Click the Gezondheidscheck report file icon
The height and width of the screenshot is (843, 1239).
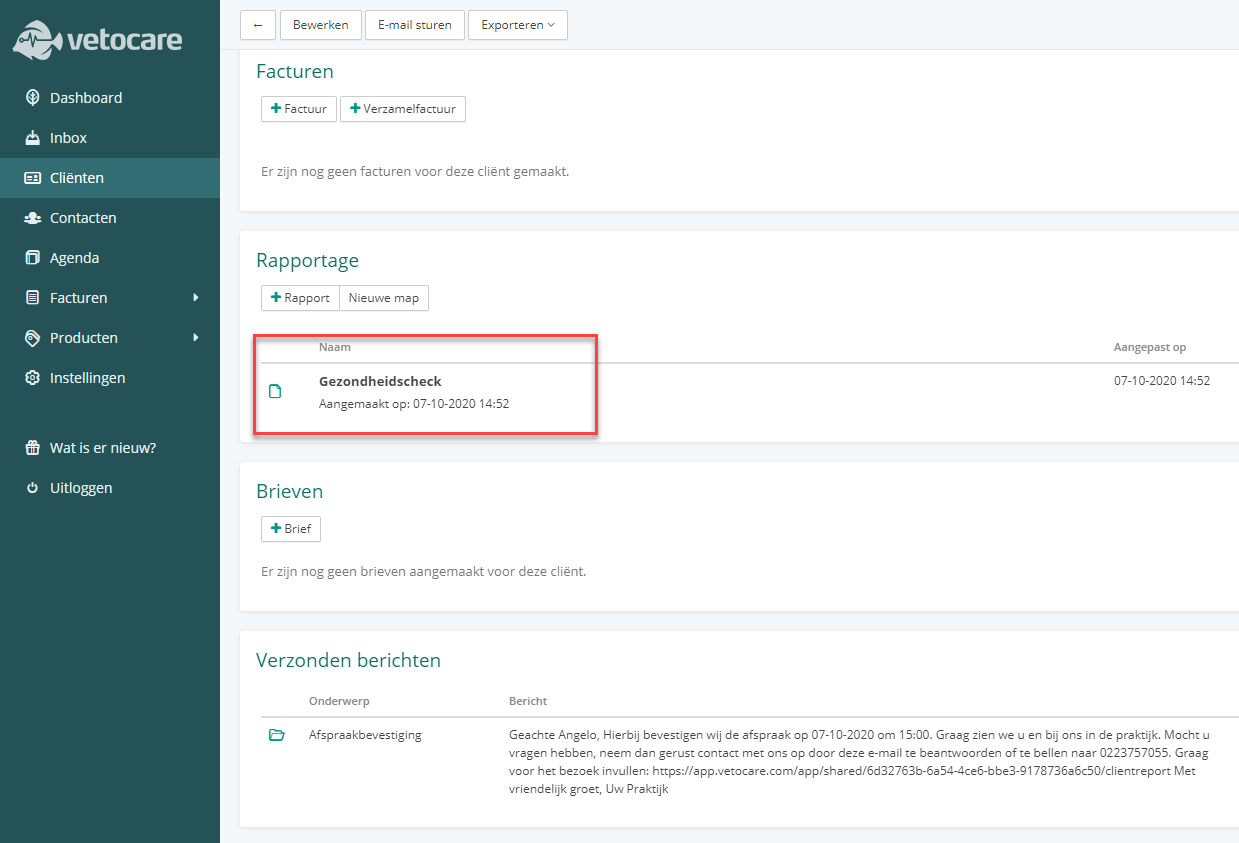point(275,391)
